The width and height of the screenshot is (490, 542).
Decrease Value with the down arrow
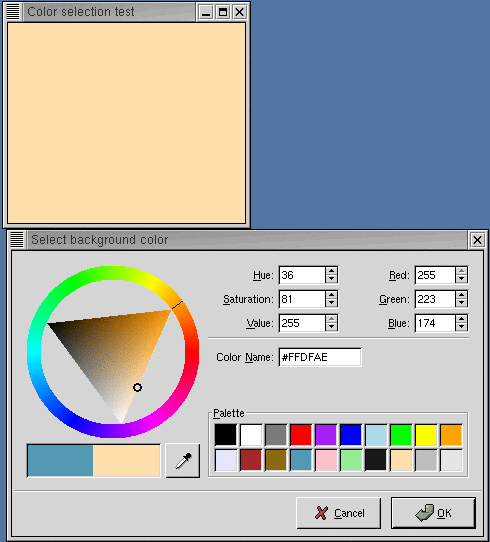(331, 327)
